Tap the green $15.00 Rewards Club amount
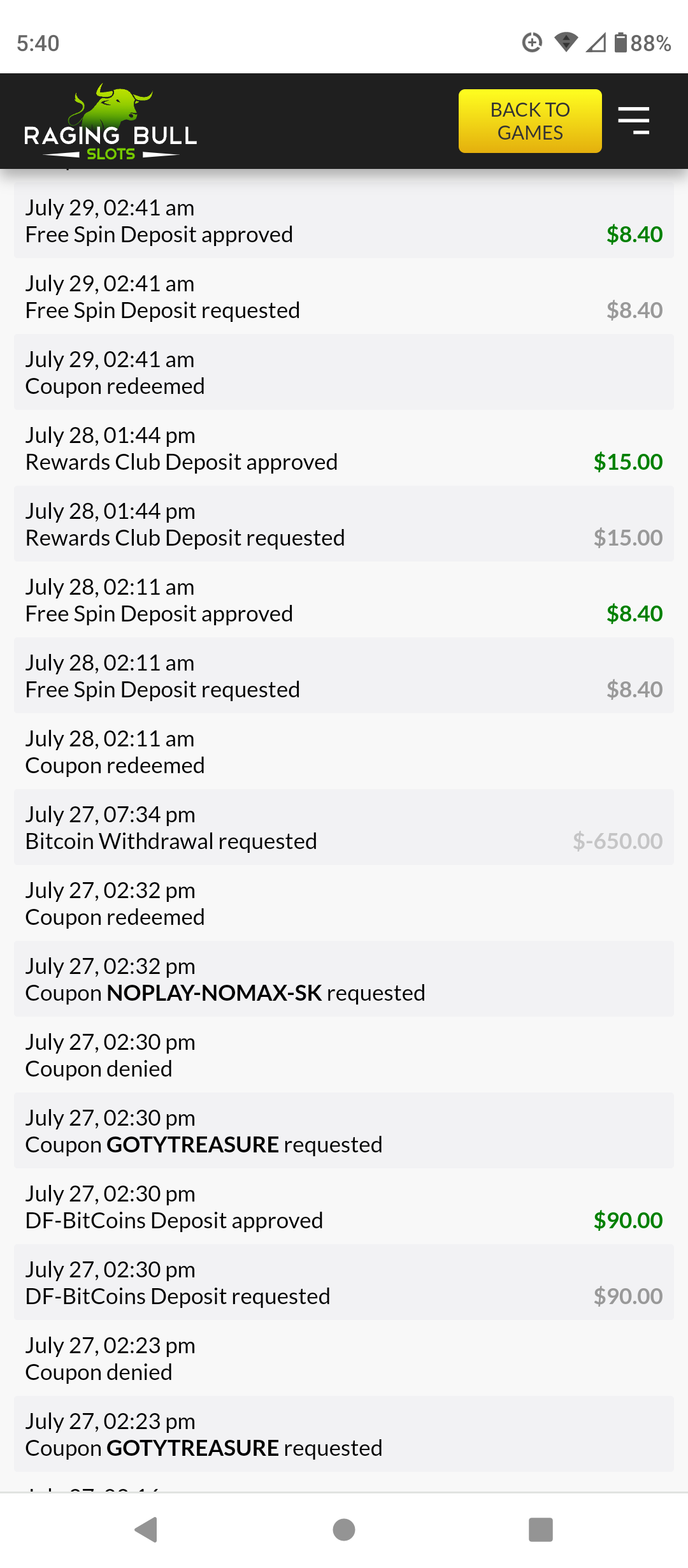Image resolution: width=688 pixels, height=1568 pixels. (x=627, y=462)
